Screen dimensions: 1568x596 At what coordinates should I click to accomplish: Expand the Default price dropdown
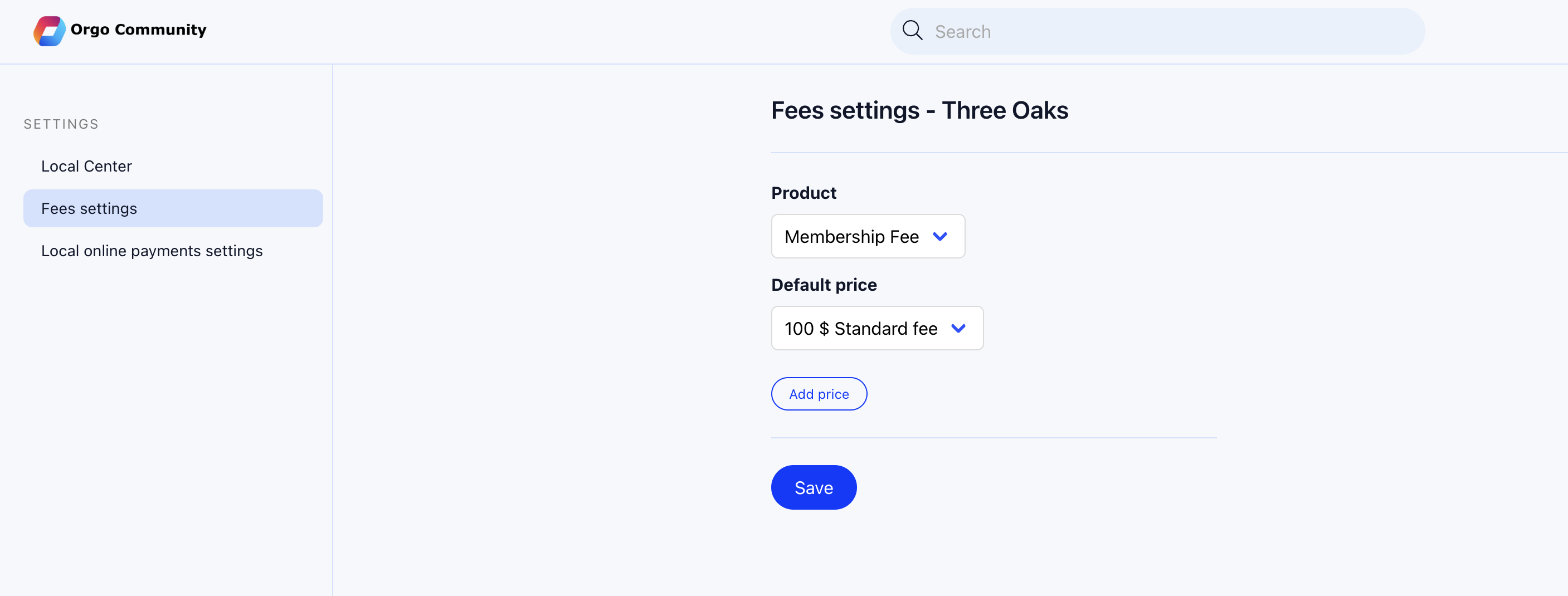coord(877,328)
